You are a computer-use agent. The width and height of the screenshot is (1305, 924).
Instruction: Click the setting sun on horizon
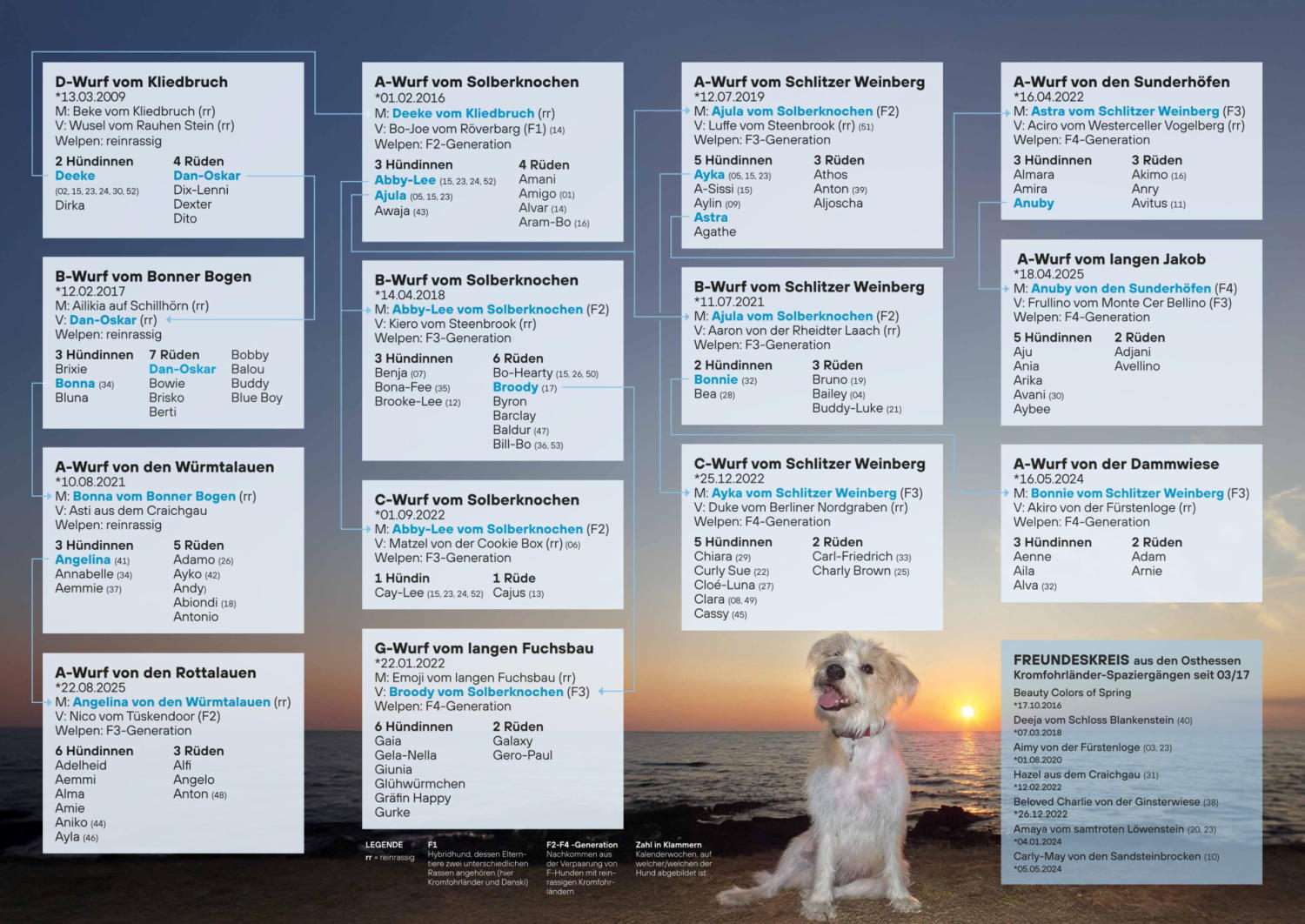pos(967,714)
